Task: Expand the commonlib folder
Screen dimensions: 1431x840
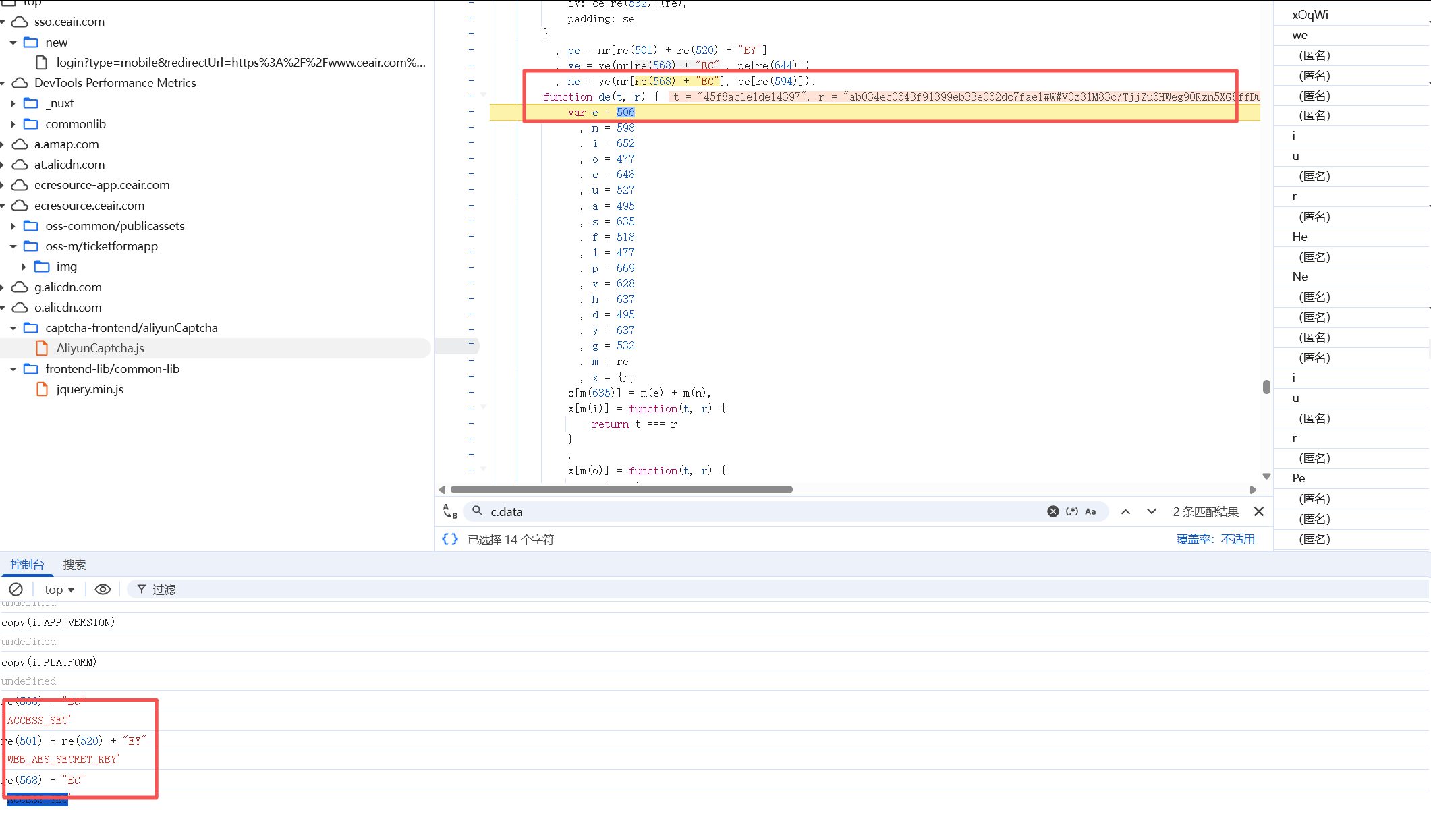Action: 13,123
